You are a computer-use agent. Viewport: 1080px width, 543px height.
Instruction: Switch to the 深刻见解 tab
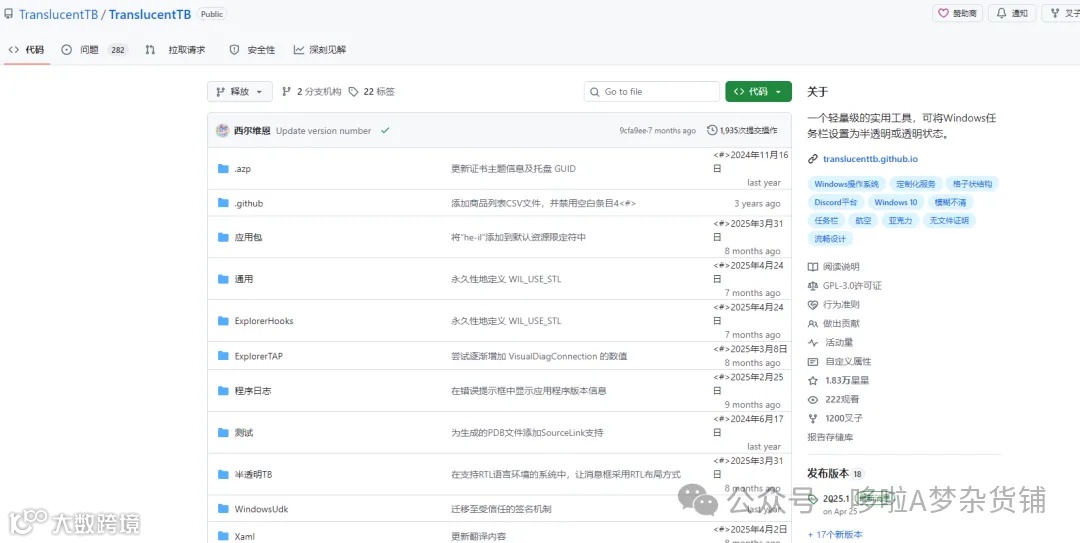click(x=320, y=50)
